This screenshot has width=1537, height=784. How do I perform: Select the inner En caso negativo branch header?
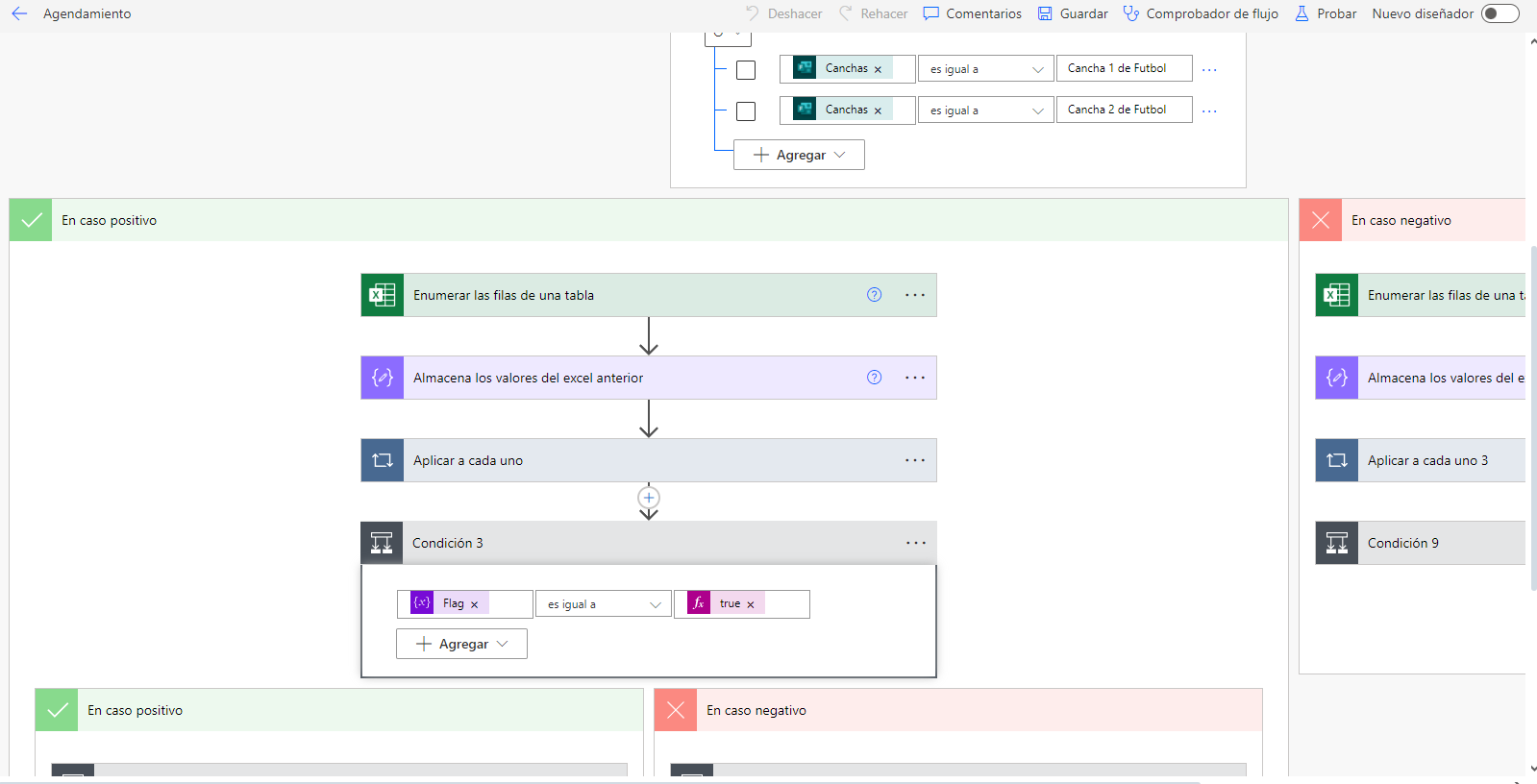[958, 710]
